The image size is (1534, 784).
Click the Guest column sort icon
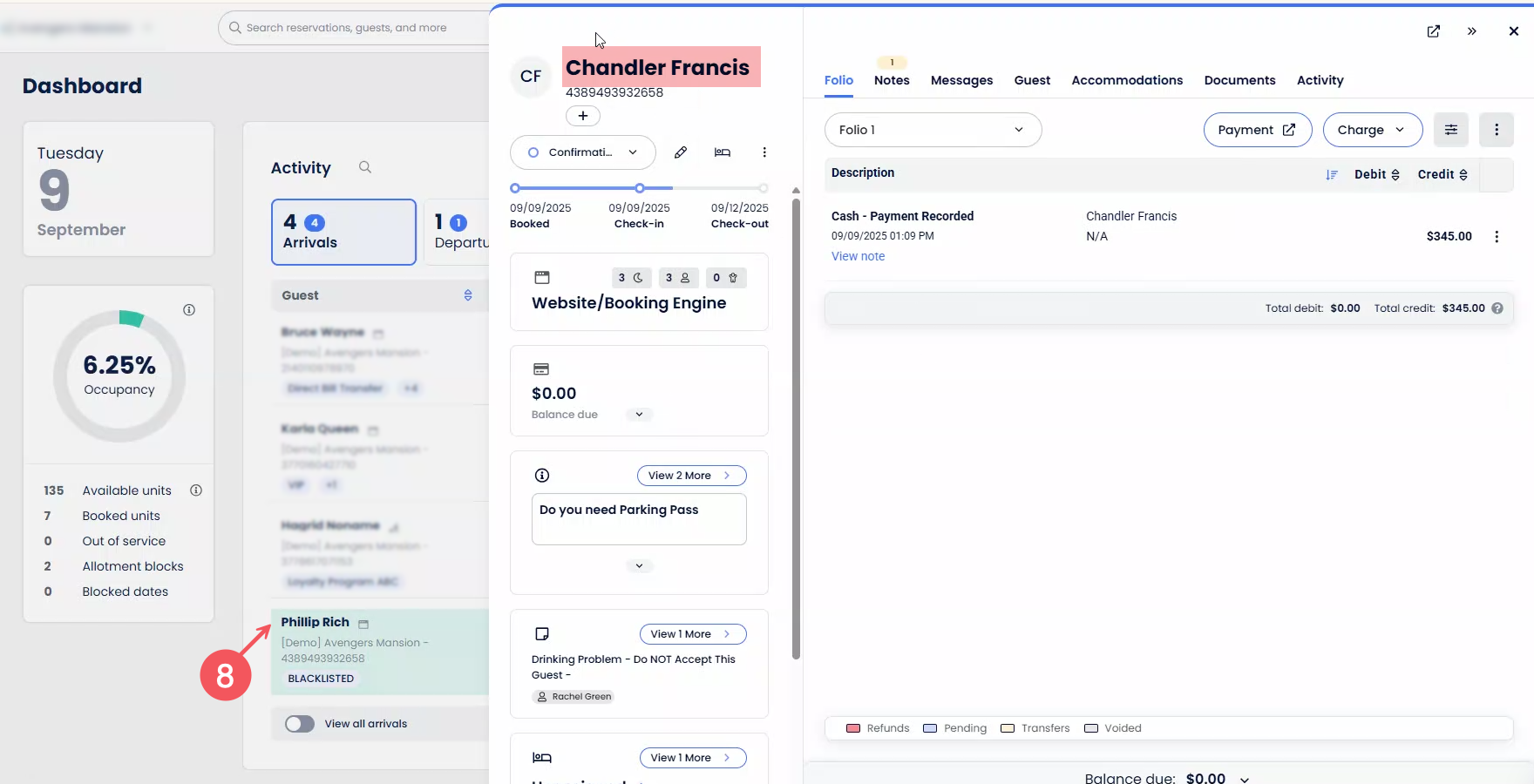[x=468, y=295]
